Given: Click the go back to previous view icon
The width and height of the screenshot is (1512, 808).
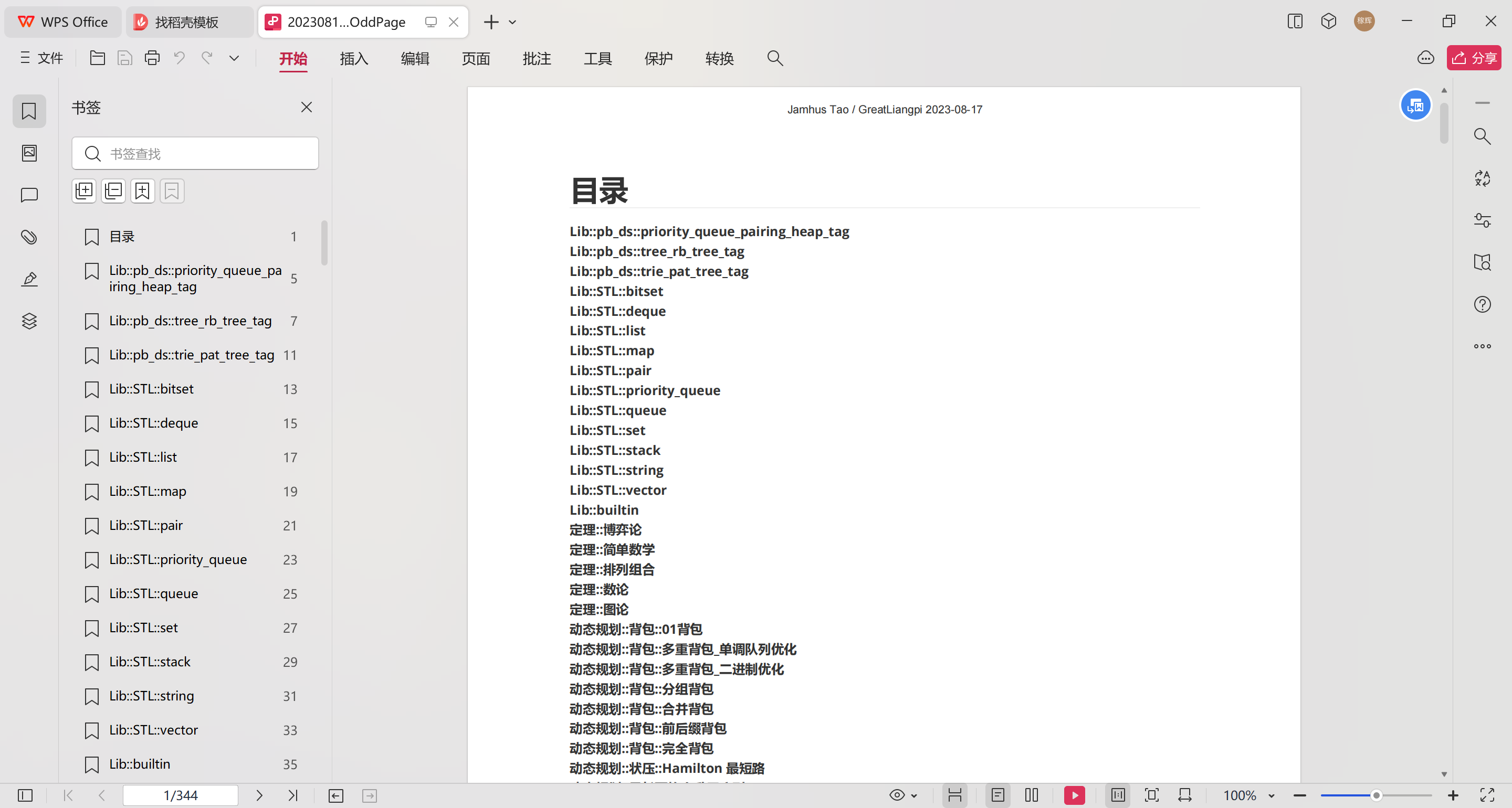Looking at the screenshot, I should coord(336,796).
